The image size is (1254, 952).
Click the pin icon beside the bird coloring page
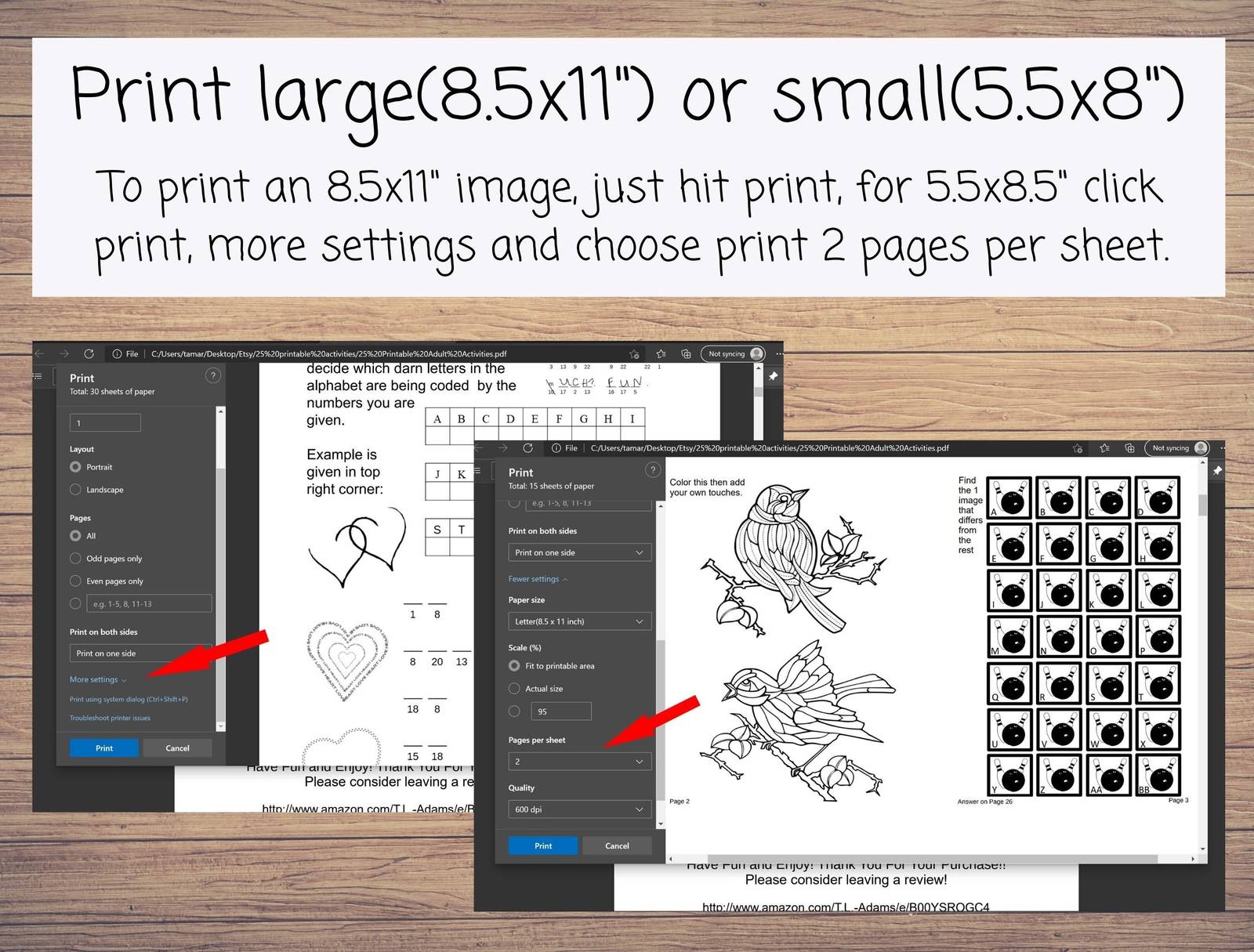1216,471
